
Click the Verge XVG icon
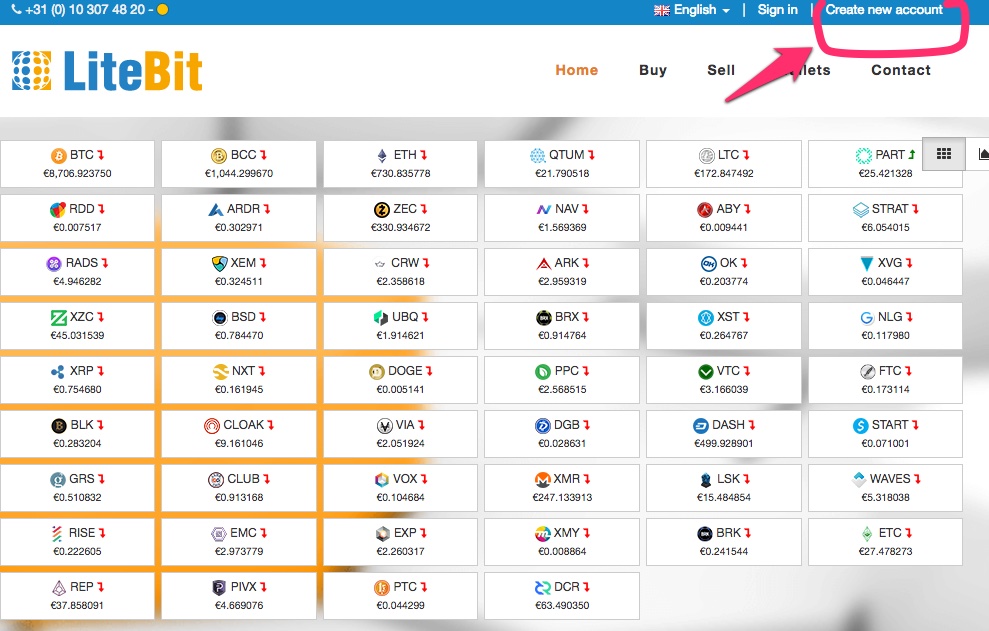(867, 263)
